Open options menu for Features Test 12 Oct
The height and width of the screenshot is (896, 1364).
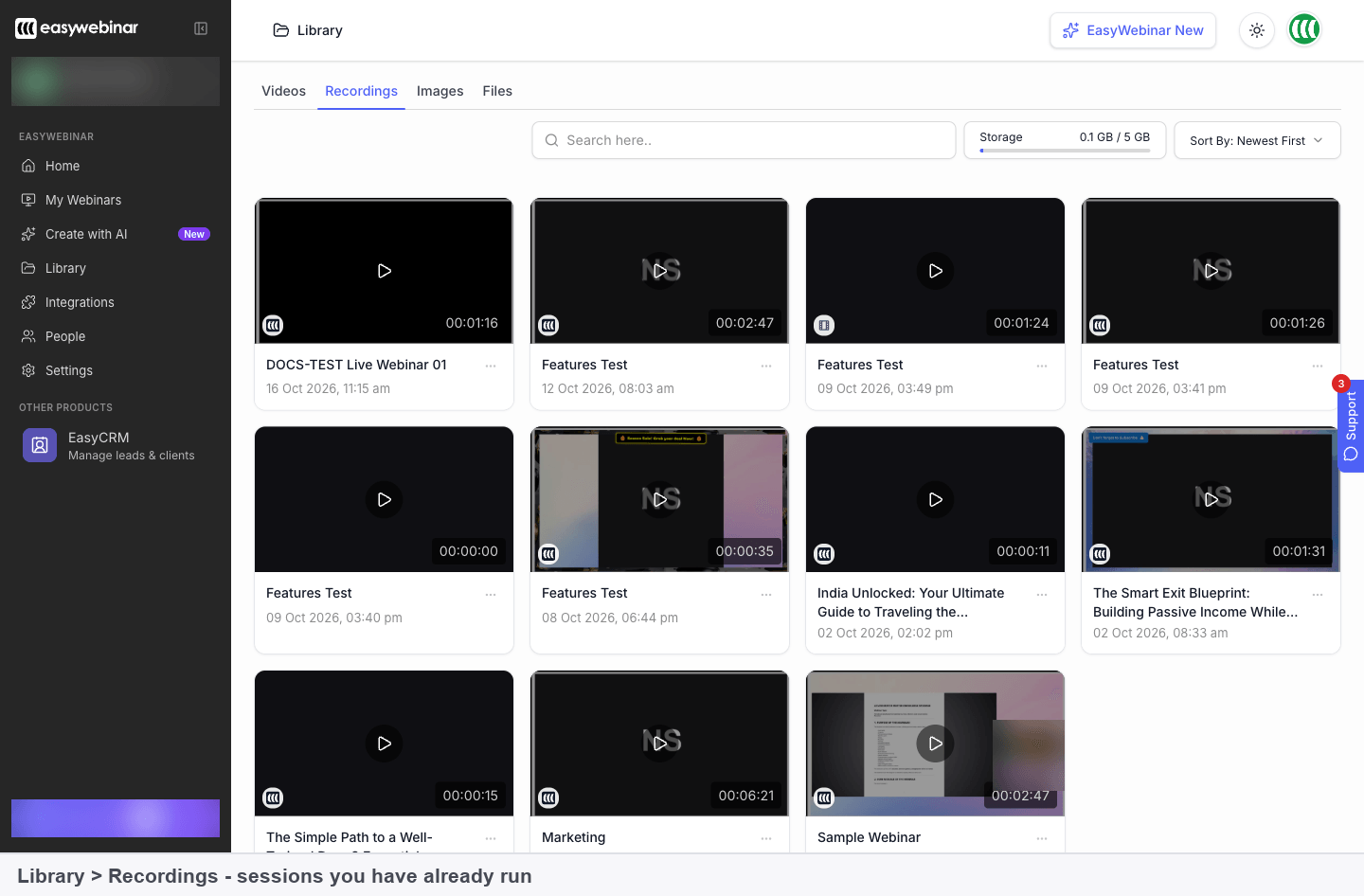[766, 366]
